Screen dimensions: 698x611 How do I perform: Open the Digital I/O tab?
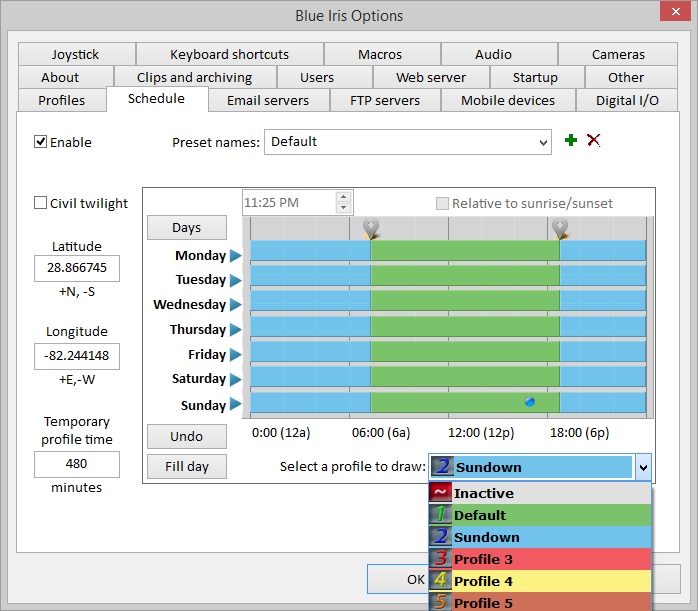click(627, 100)
